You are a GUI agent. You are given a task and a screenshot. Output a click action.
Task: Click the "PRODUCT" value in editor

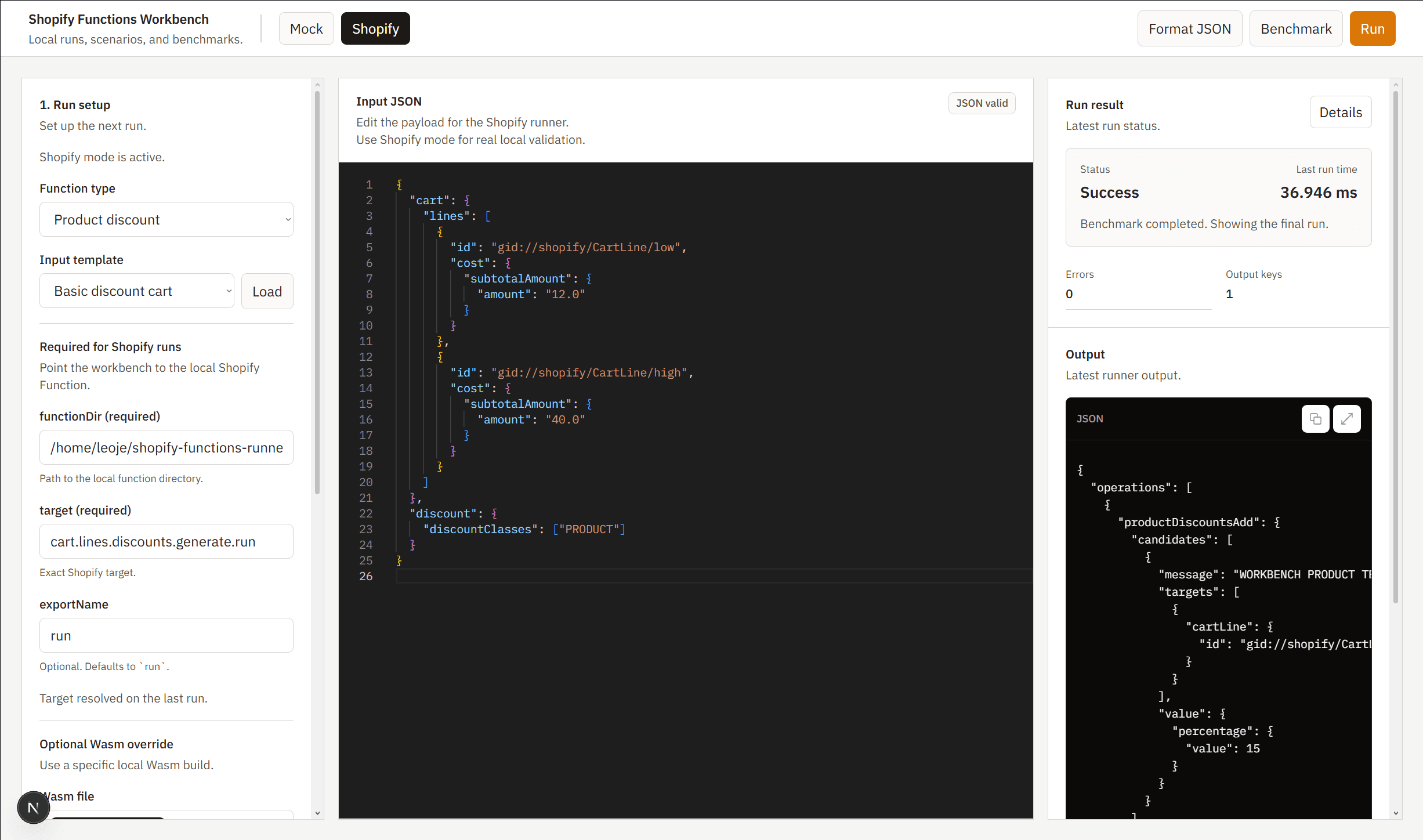coord(589,529)
